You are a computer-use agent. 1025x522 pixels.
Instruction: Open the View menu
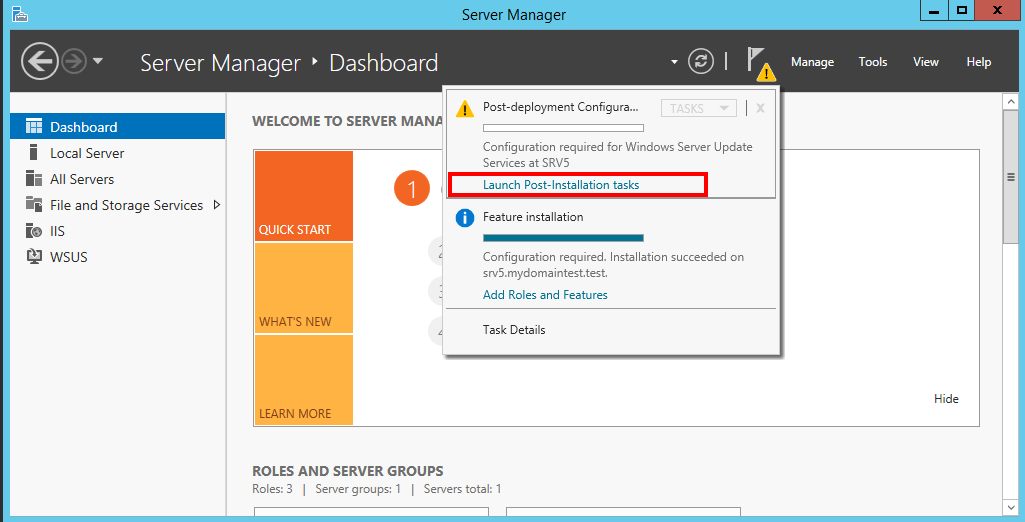click(x=926, y=62)
